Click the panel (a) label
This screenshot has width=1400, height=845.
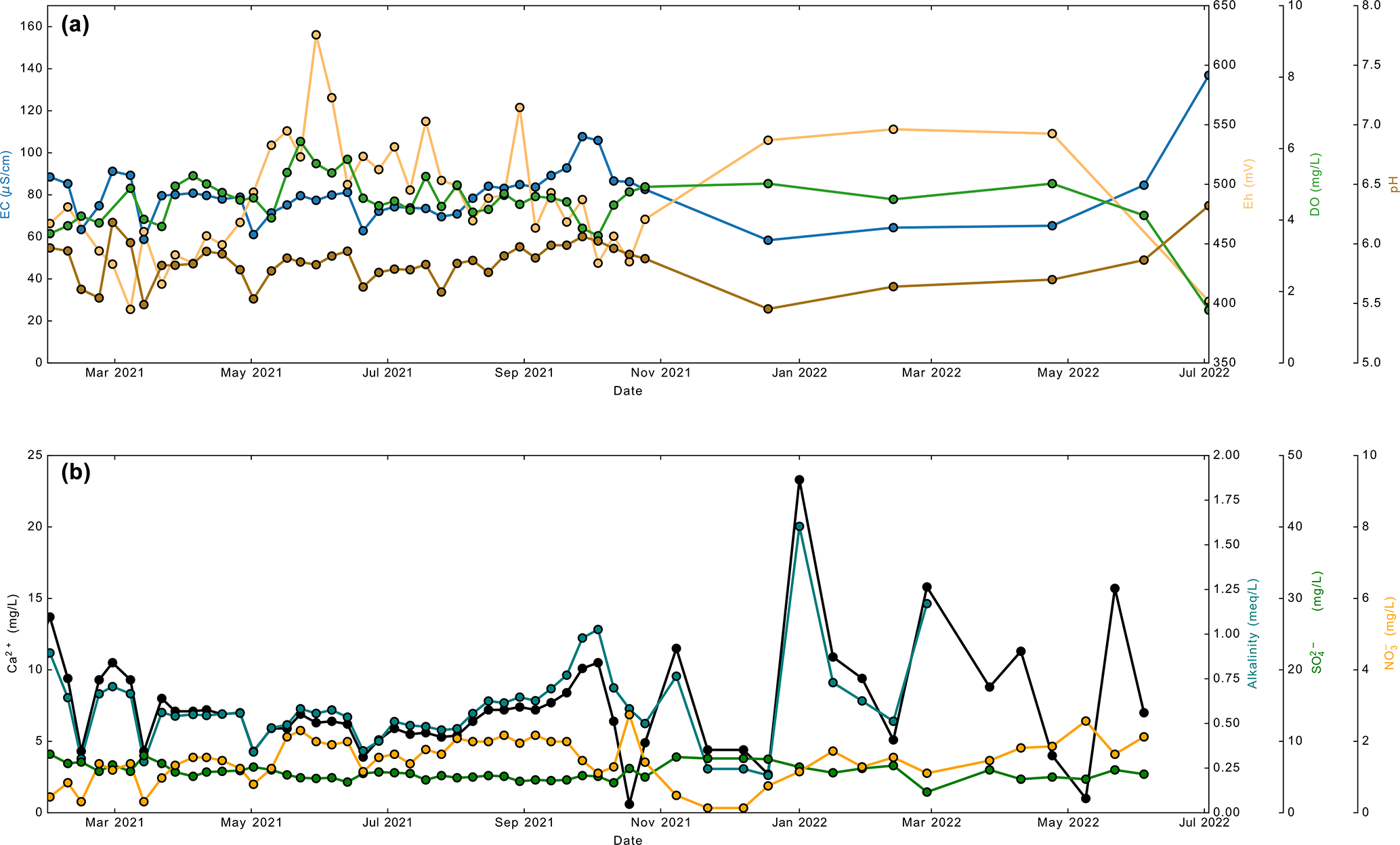pos(75,26)
